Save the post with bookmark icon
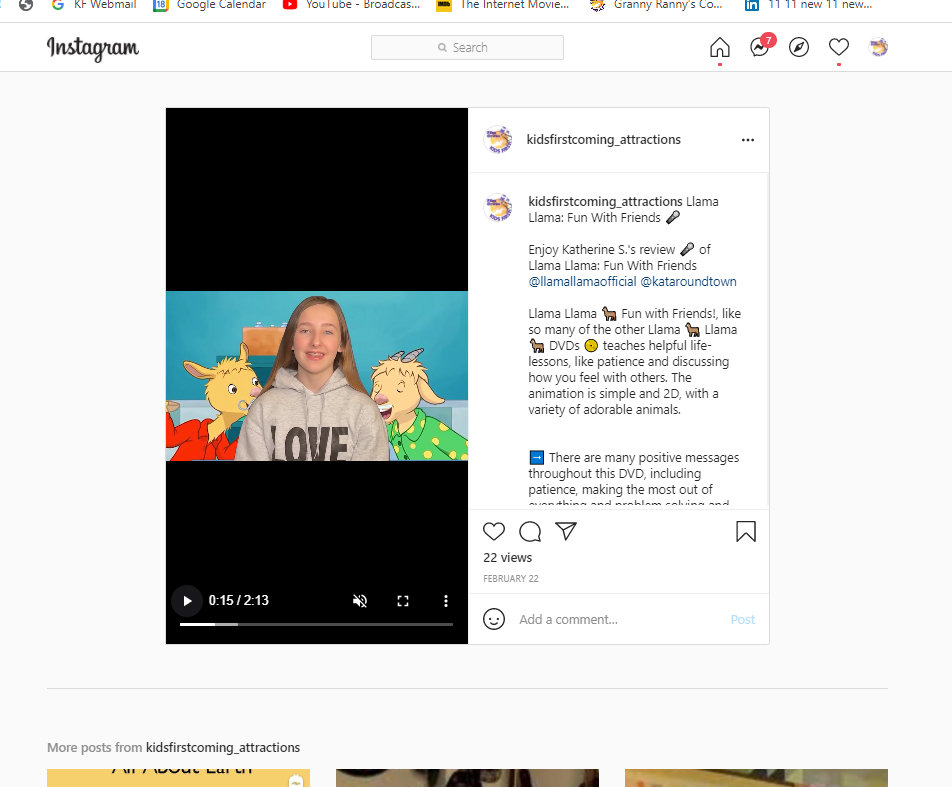Image resolution: width=952 pixels, height=787 pixels. click(x=746, y=531)
